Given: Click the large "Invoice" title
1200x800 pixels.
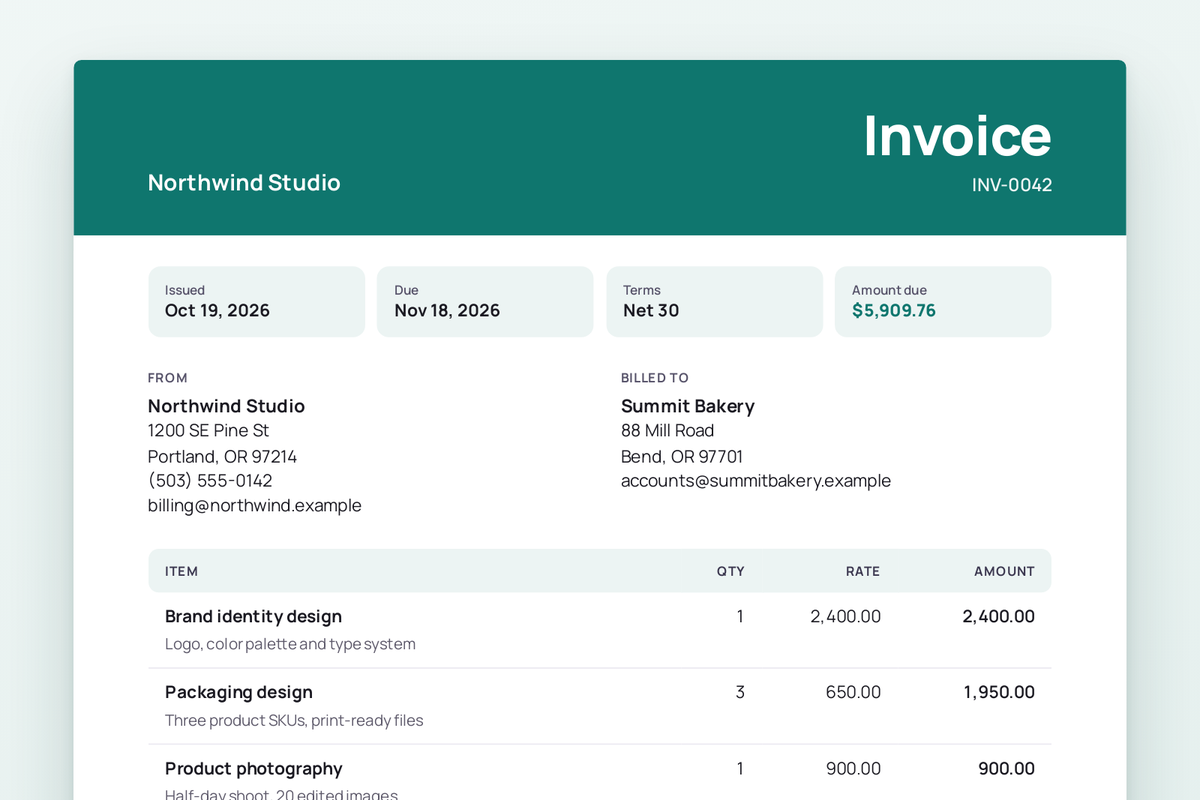Looking at the screenshot, I should (957, 135).
